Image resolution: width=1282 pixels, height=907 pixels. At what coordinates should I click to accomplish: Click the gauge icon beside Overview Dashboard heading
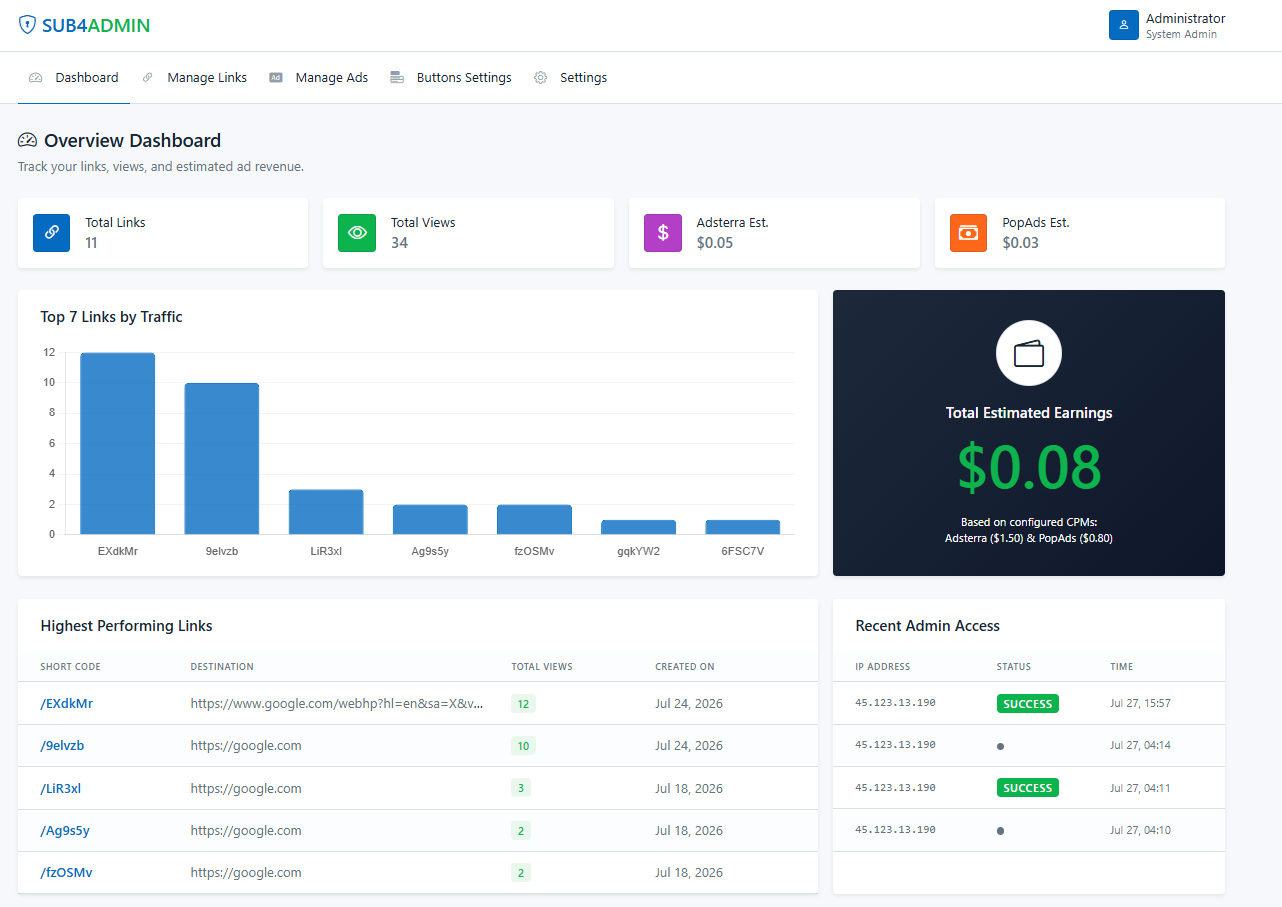[28, 141]
